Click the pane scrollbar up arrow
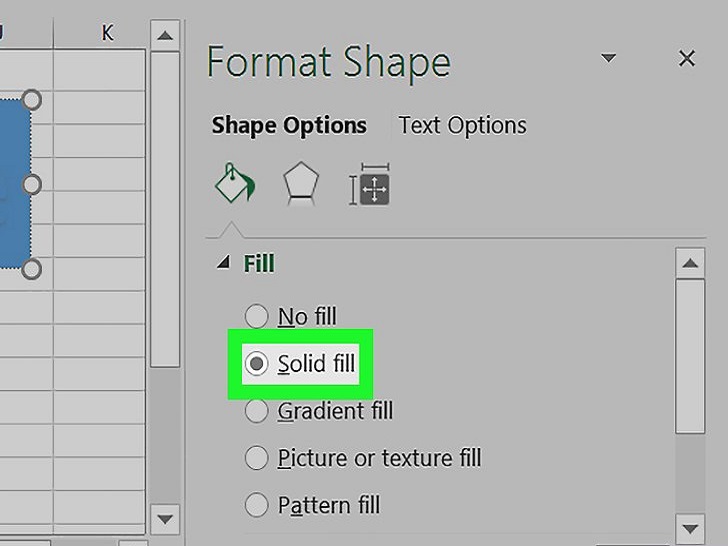This screenshot has width=728, height=546. coord(690,263)
